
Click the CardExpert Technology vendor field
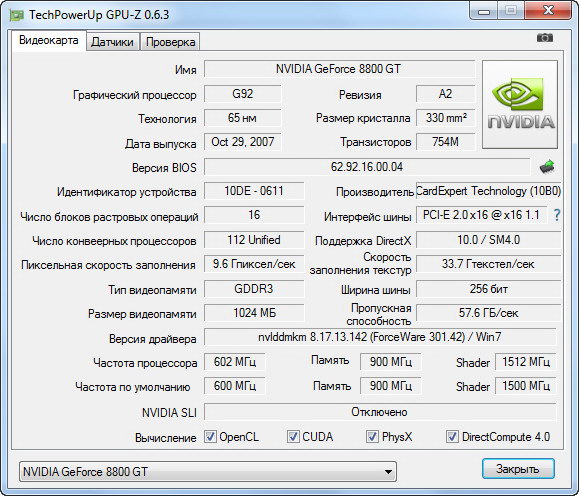pyautogui.click(x=489, y=191)
